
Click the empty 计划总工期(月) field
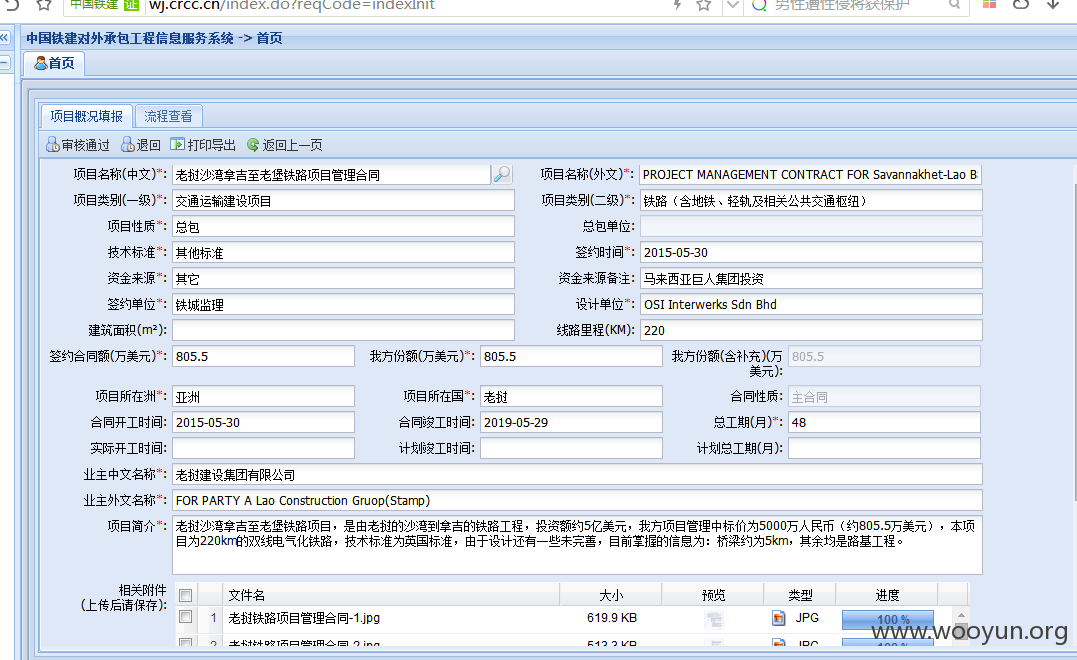[884, 448]
